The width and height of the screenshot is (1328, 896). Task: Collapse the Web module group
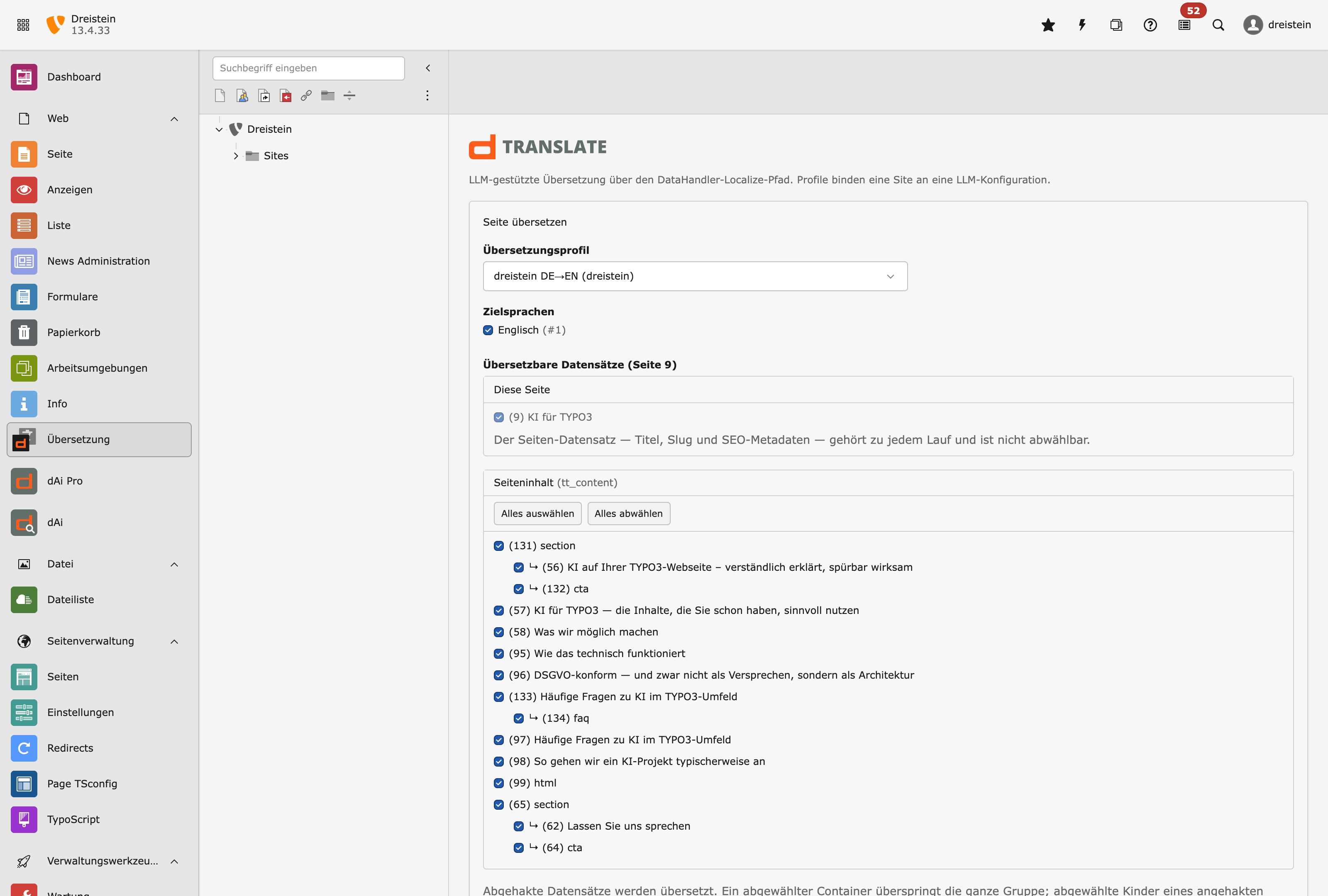tap(174, 119)
